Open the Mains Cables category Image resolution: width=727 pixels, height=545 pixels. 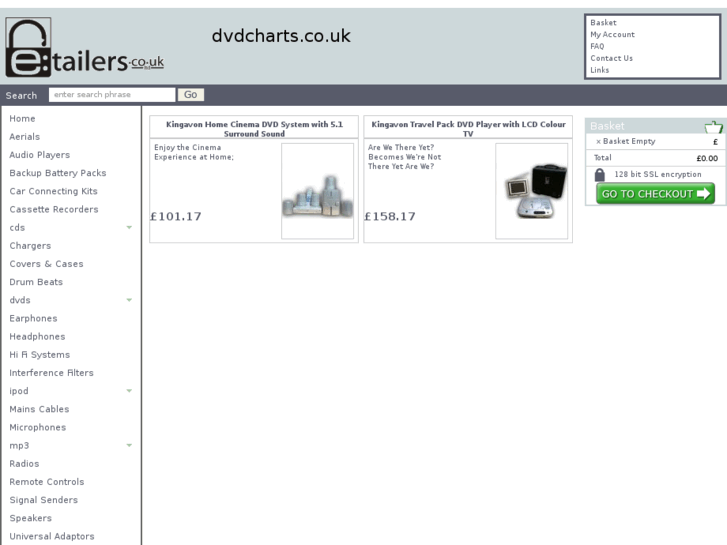point(39,409)
